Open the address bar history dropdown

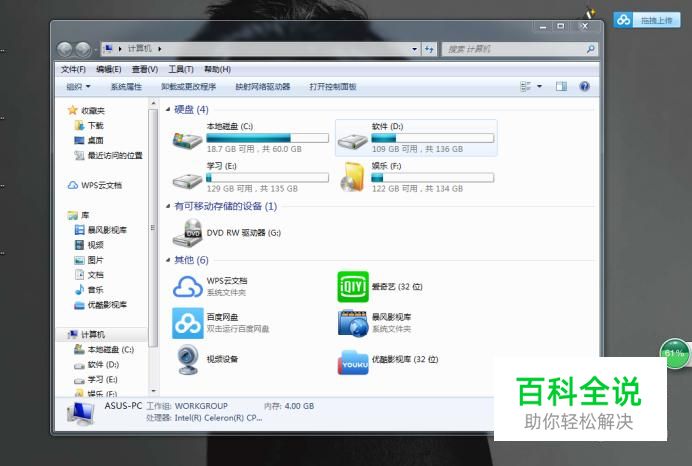pyautogui.click(x=414, y=49)
